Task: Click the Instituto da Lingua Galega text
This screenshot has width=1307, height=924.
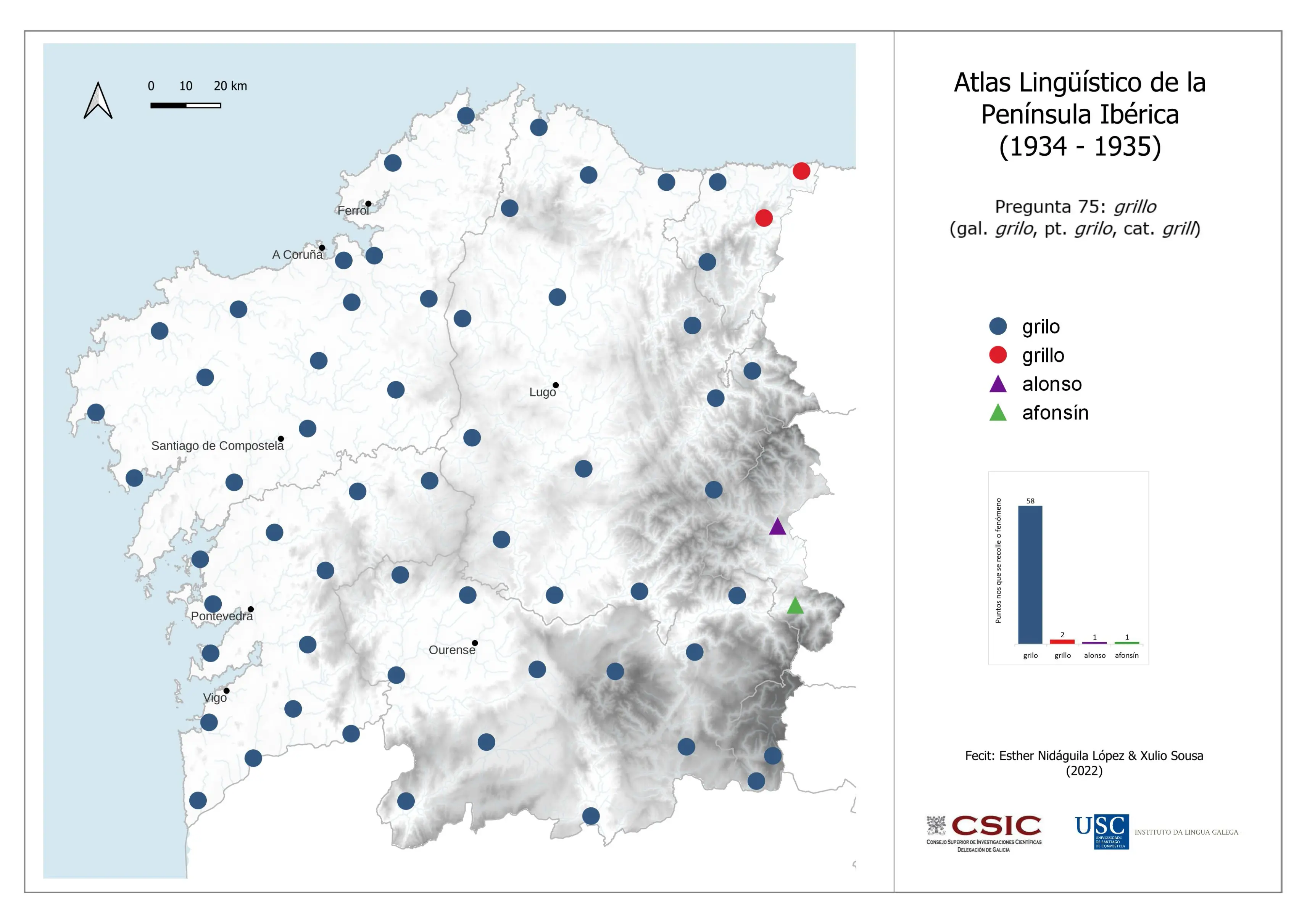Action: pyautogui.click(x=1186, y=832)
